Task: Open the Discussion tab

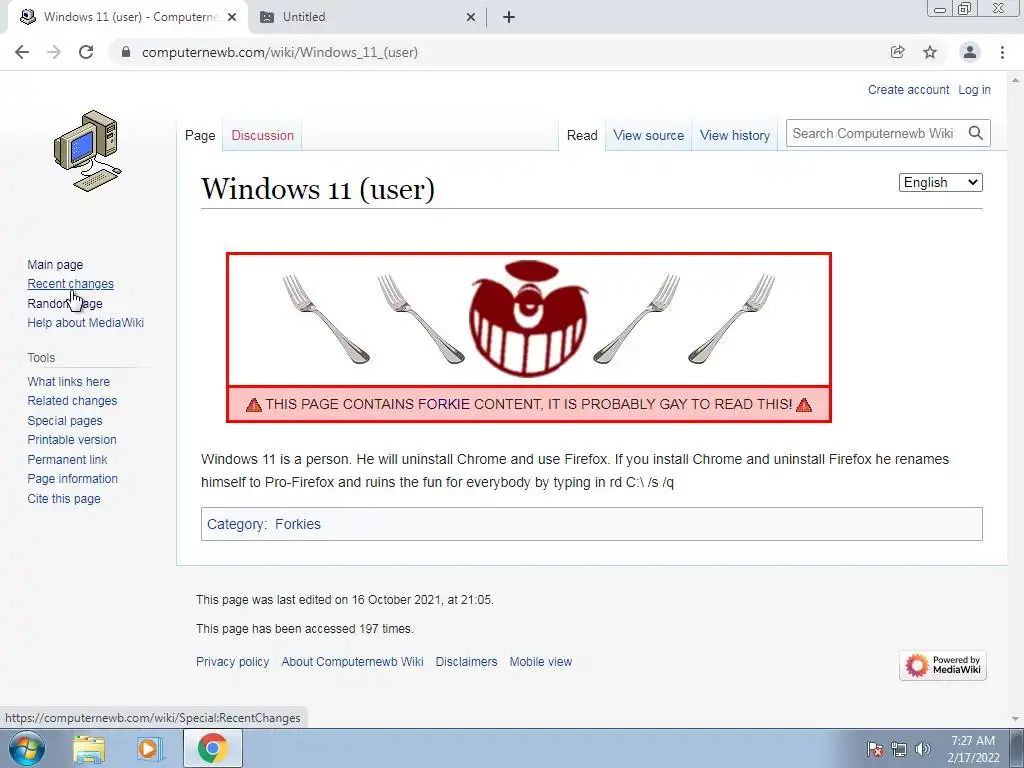Action: point(263,135)
